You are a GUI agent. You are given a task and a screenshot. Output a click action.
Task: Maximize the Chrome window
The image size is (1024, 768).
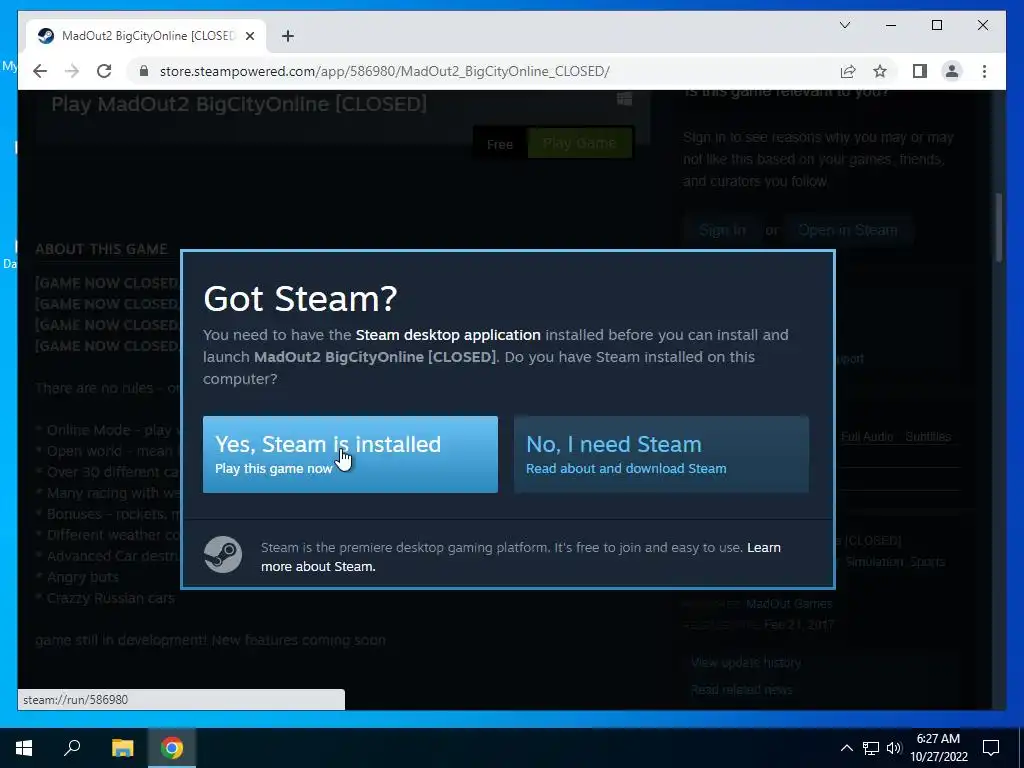(936, 25)
